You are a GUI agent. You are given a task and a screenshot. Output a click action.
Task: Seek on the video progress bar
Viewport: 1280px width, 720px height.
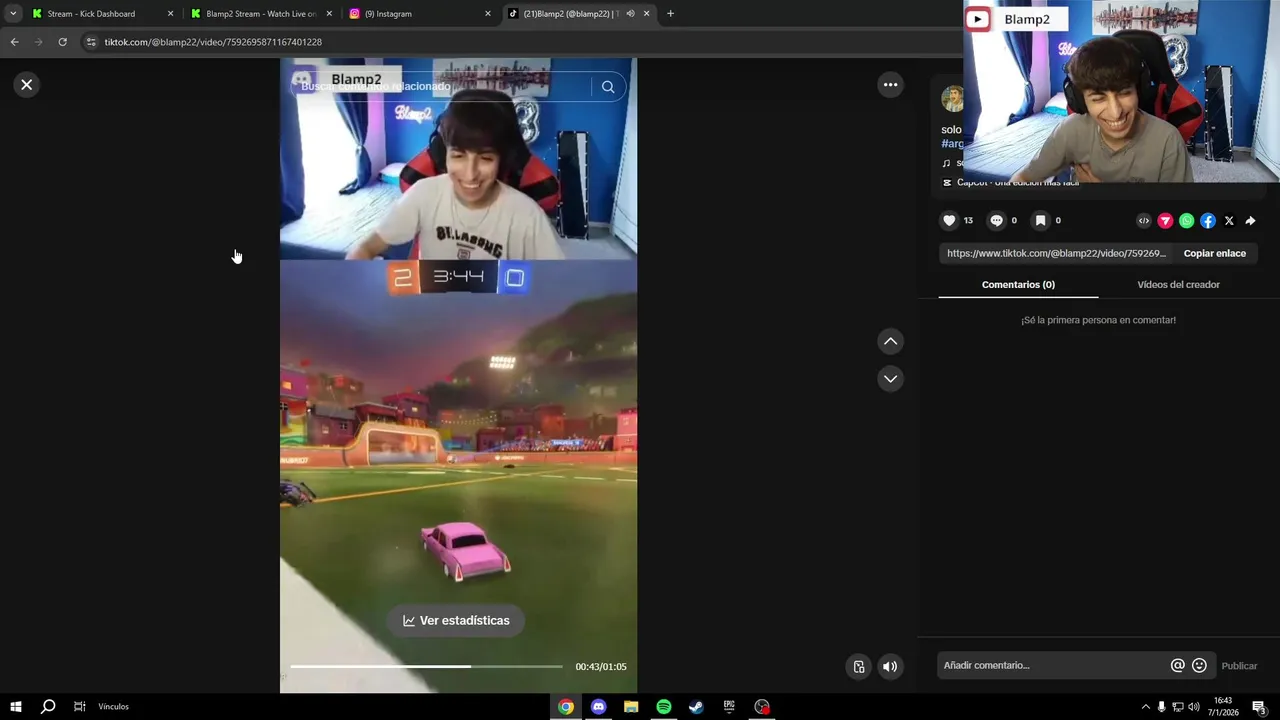pos(427,666)
